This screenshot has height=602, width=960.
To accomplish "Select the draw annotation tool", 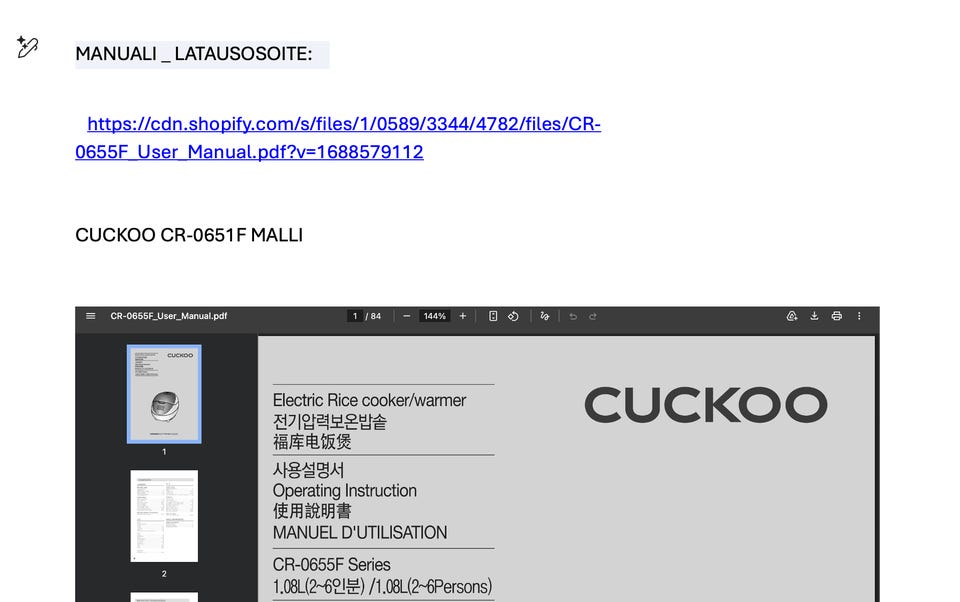I will 544,316.
